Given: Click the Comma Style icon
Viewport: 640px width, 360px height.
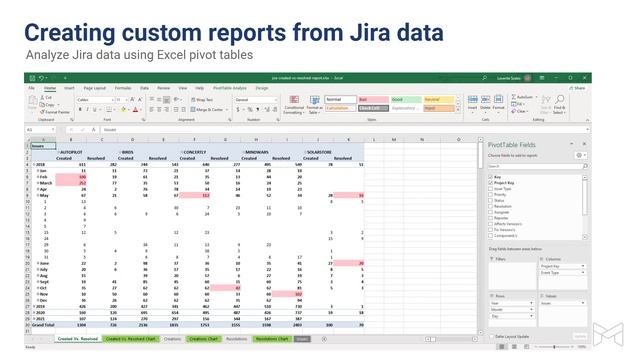Looking at the screenshot, I should (258, 109).
